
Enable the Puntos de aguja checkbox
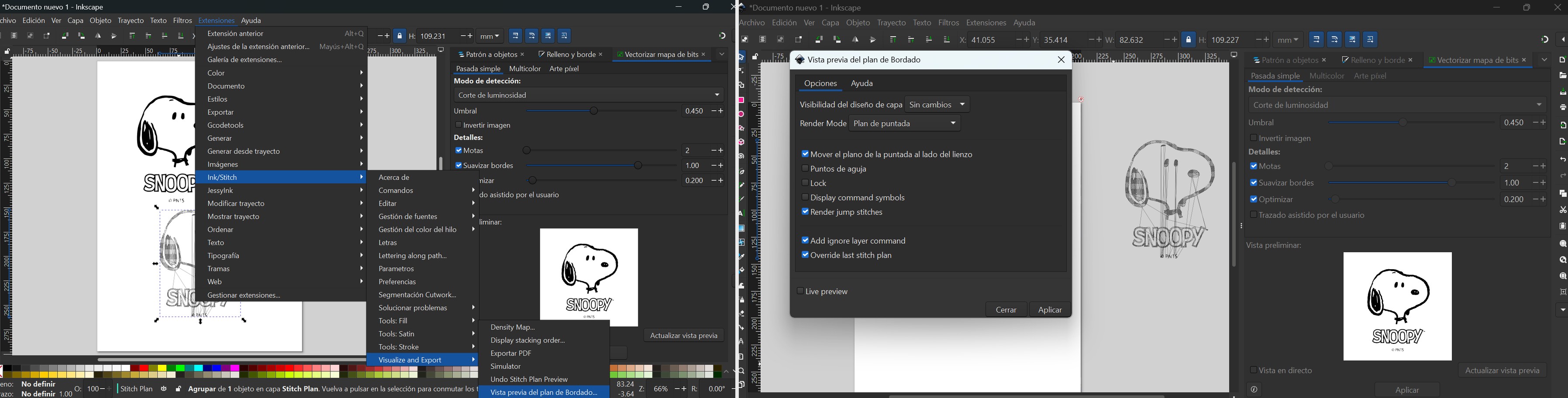[805, 168]
